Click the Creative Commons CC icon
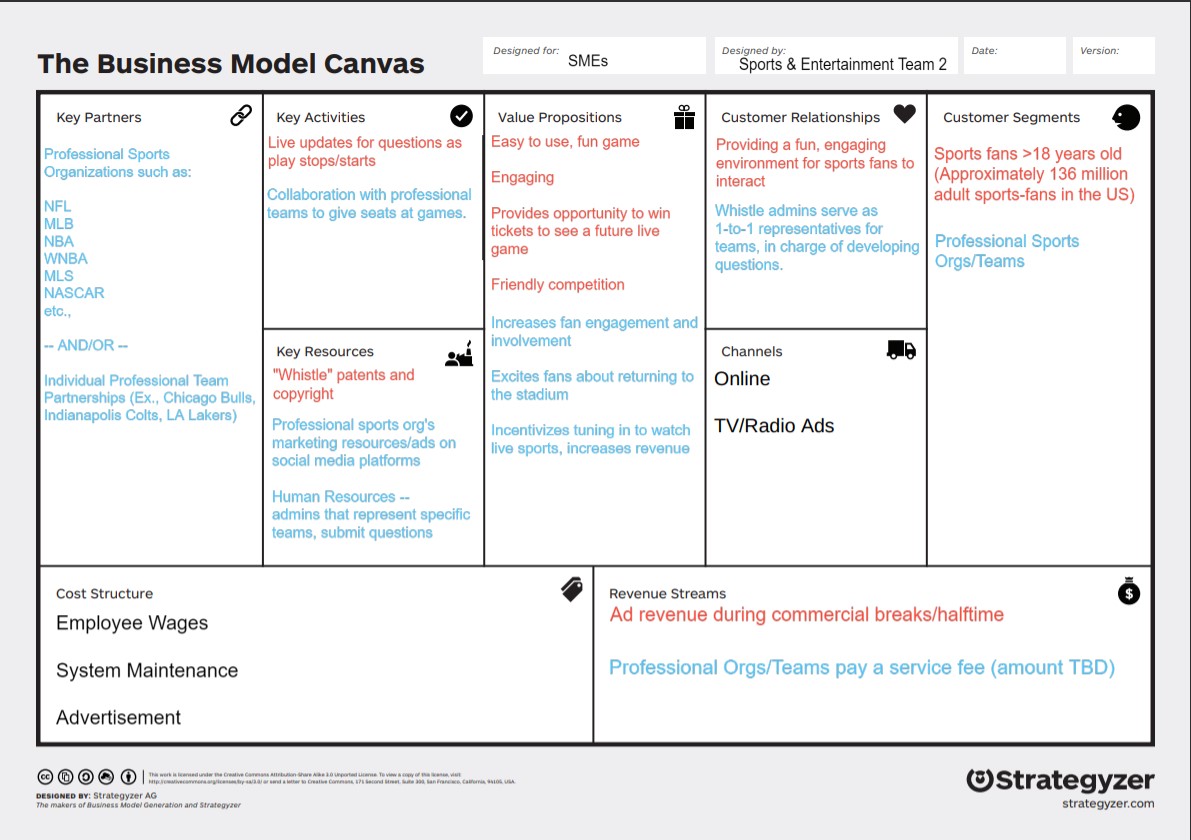1191x840 pixels. (46, 776)
